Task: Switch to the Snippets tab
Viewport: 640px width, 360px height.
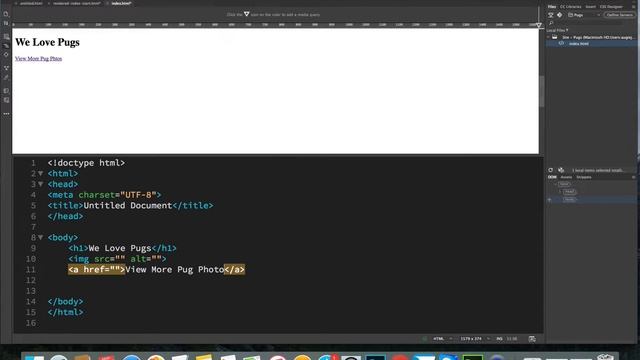Action: coord(584,177)
